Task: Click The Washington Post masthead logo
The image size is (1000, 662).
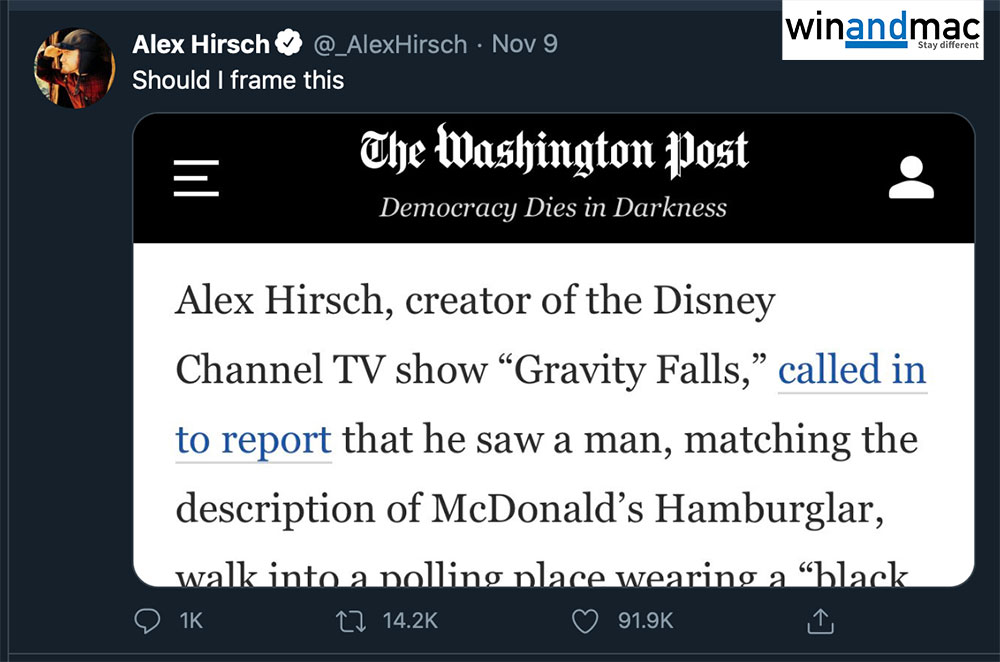Action: pos(553,153)
